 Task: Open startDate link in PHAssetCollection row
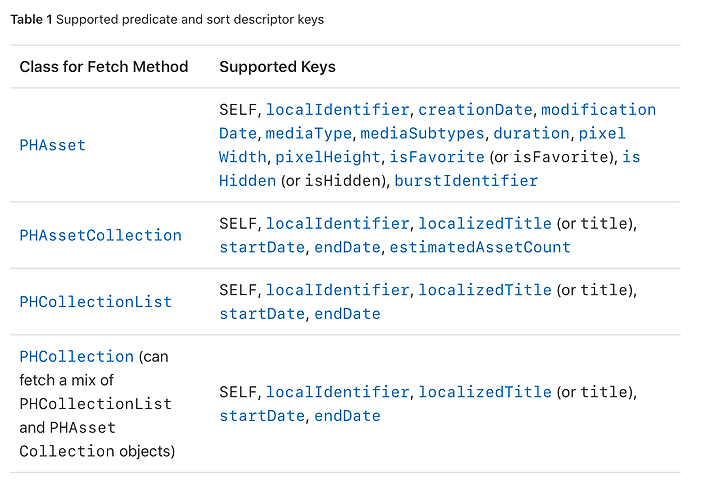click(262, 247)
